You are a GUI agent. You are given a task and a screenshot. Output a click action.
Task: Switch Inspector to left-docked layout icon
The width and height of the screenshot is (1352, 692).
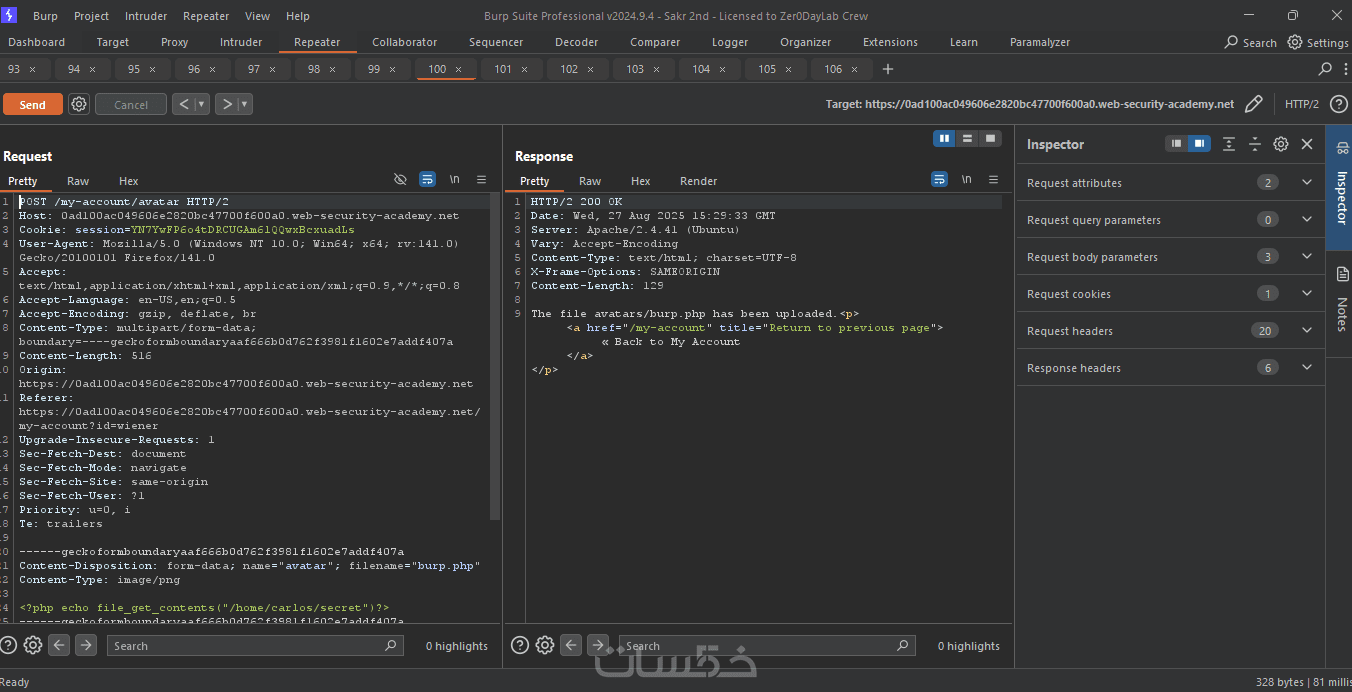tap(1177, 144)
